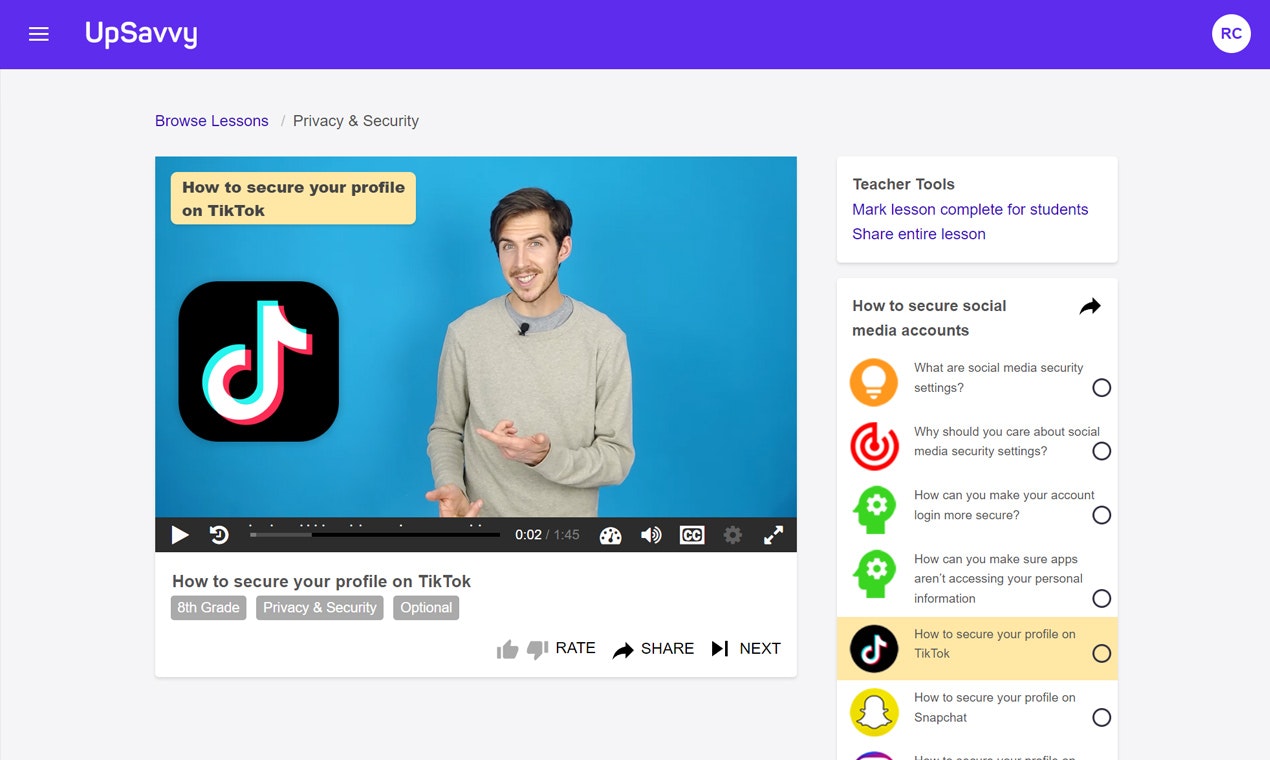Click the green head-gear icon for account login
Screen dimensions: 1270x760
coord(874,509)
